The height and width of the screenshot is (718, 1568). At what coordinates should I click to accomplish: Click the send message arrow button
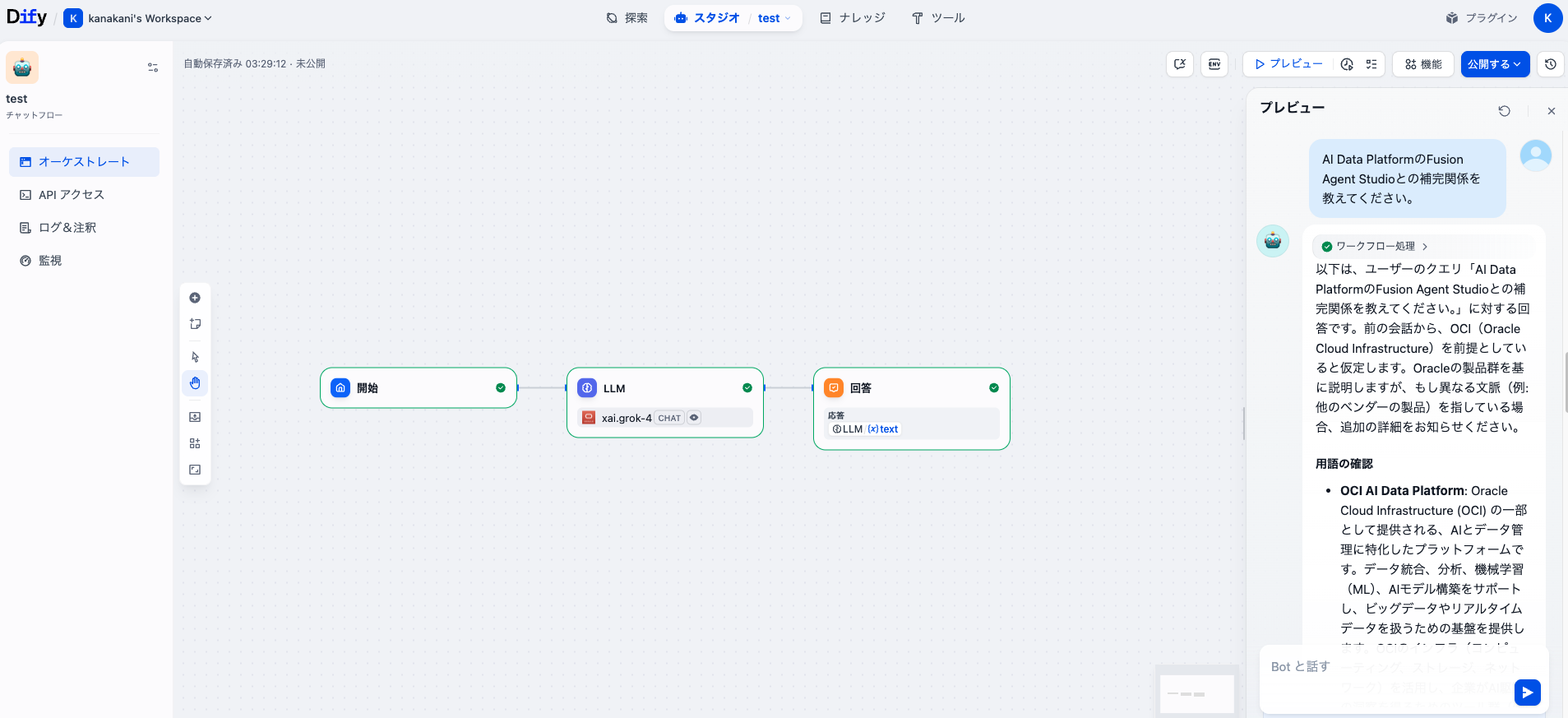tap(1528, 693)
